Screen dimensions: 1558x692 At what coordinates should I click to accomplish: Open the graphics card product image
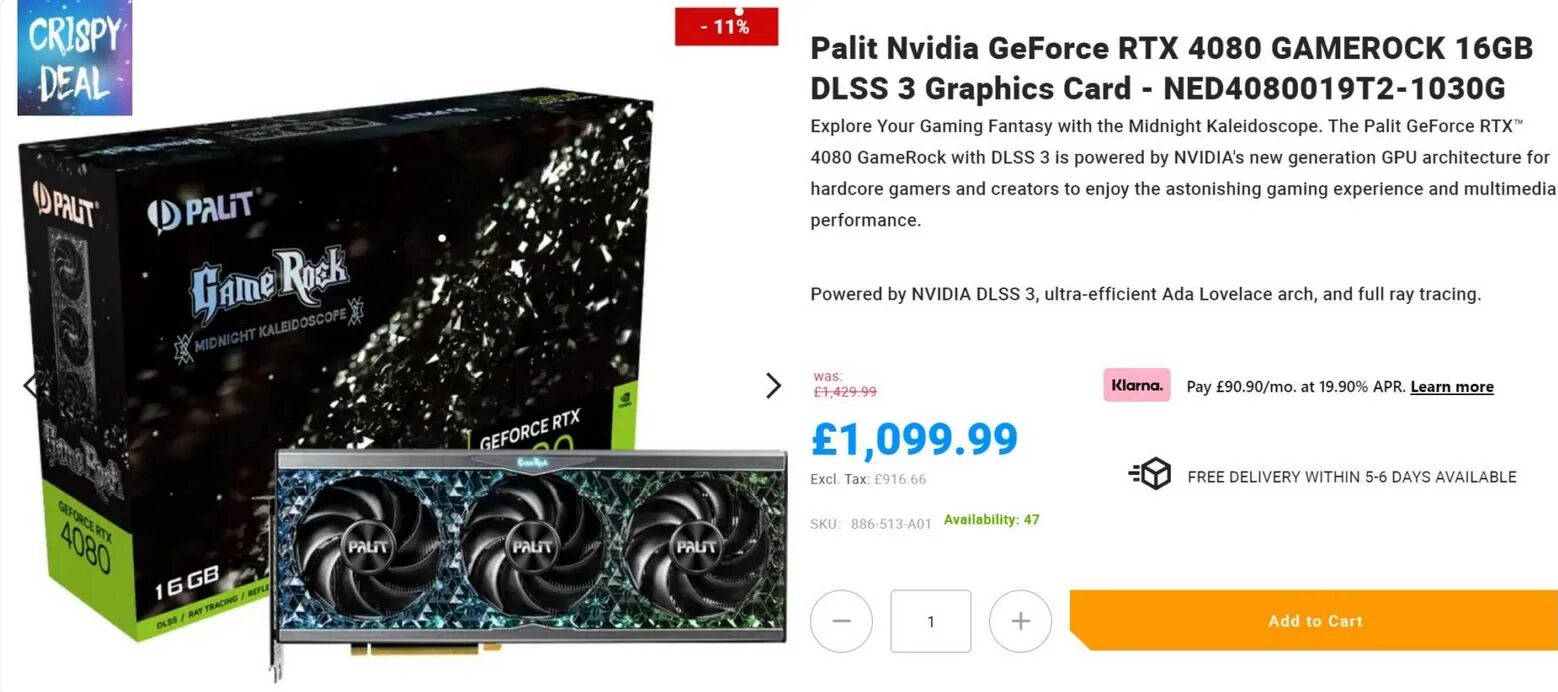528,557
